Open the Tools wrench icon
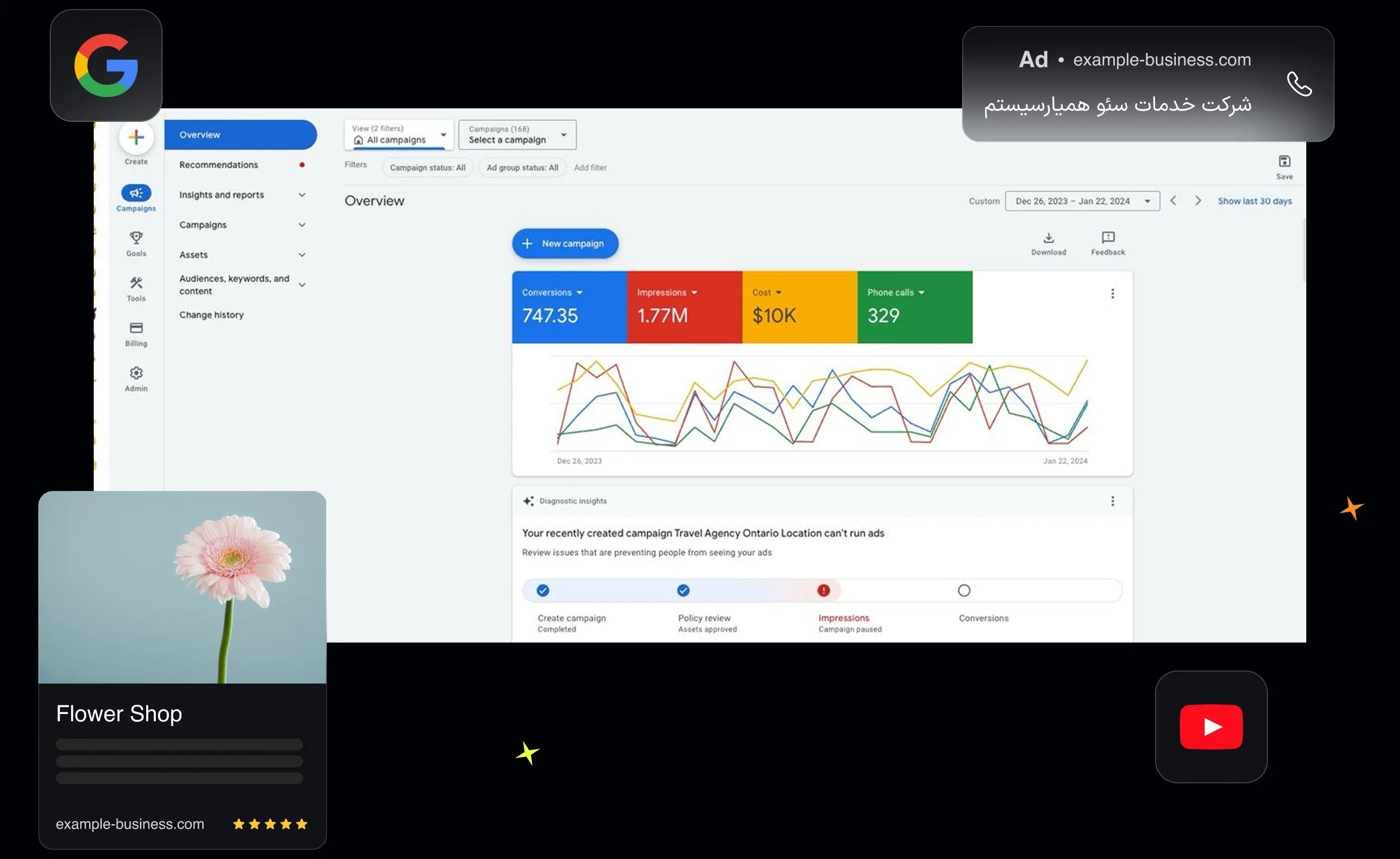 coord(136,283)
